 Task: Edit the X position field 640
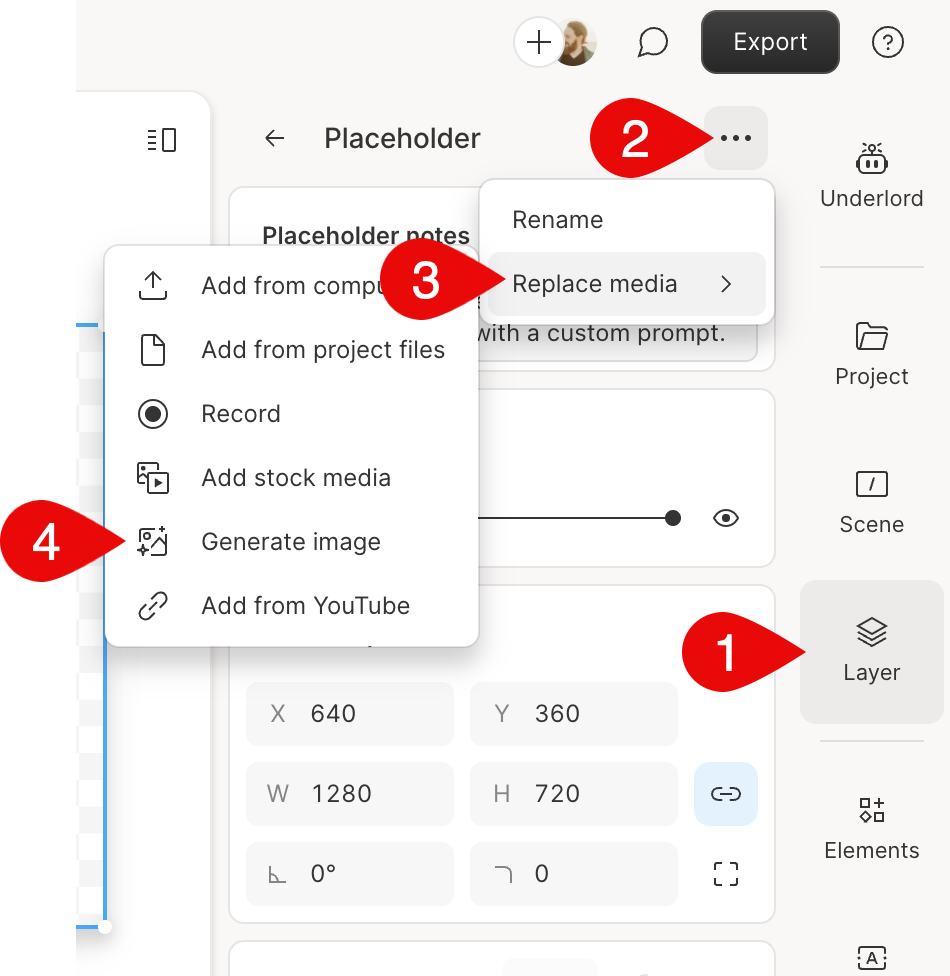click(x=350, y=713)
